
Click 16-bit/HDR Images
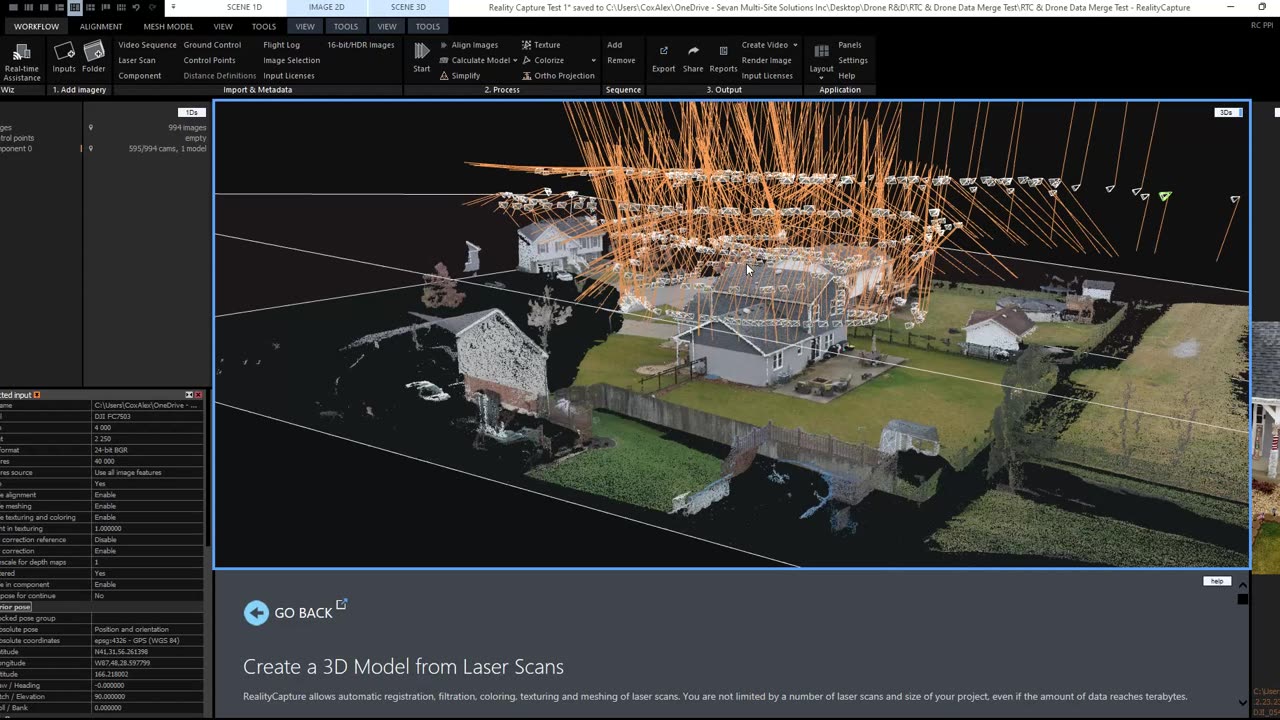click(x=361, y=45)
